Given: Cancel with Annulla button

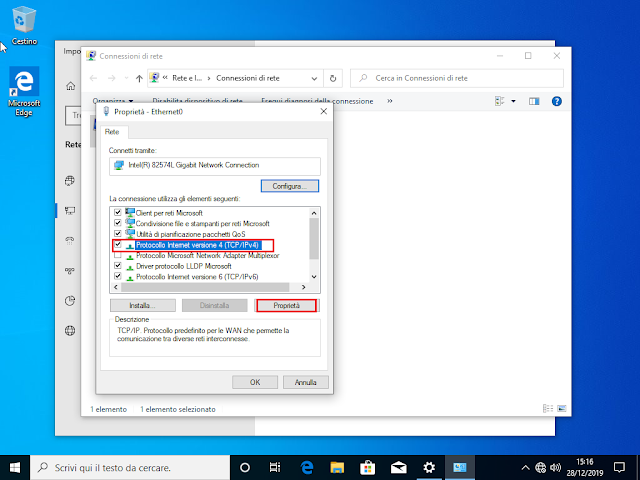Looking at the screenshot, I should [x=305, y=382].
